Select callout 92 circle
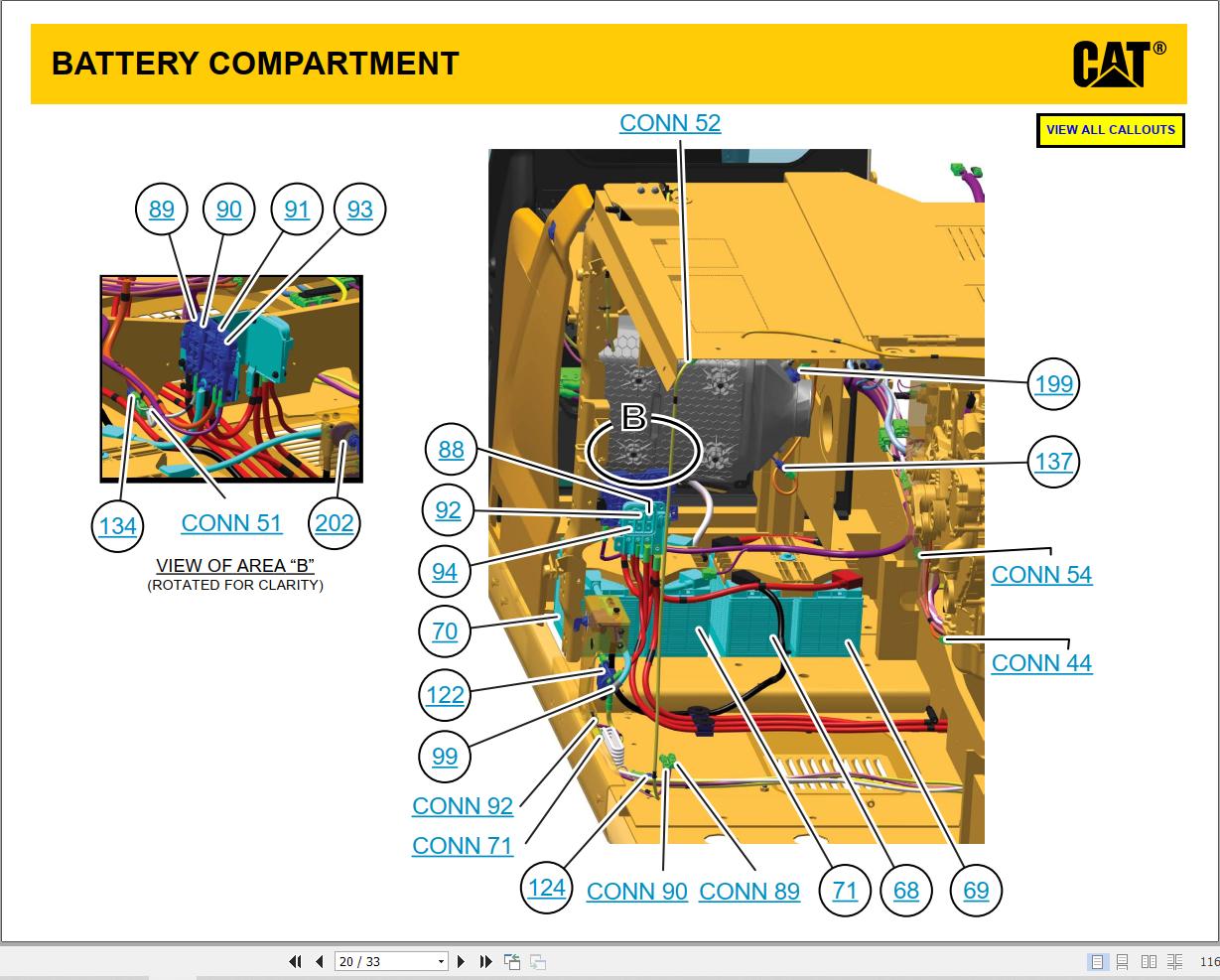Viewport: 1220px width, 980px height. (449, 510)
